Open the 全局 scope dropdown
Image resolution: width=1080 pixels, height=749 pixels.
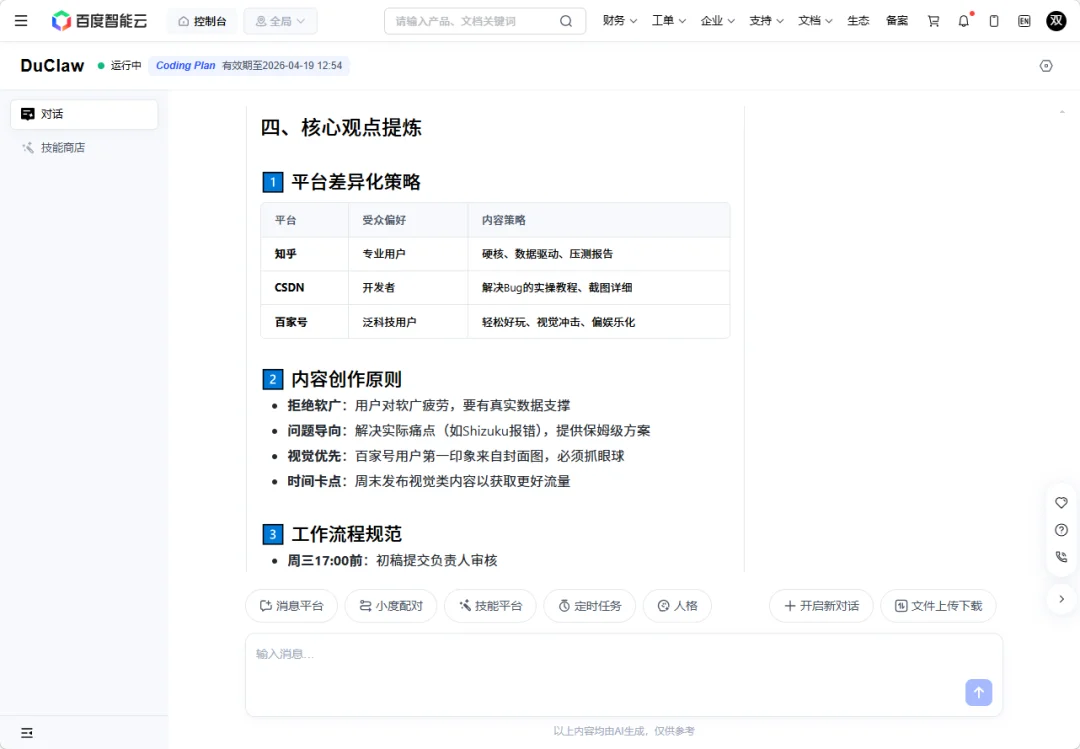[x=280, y=20]
